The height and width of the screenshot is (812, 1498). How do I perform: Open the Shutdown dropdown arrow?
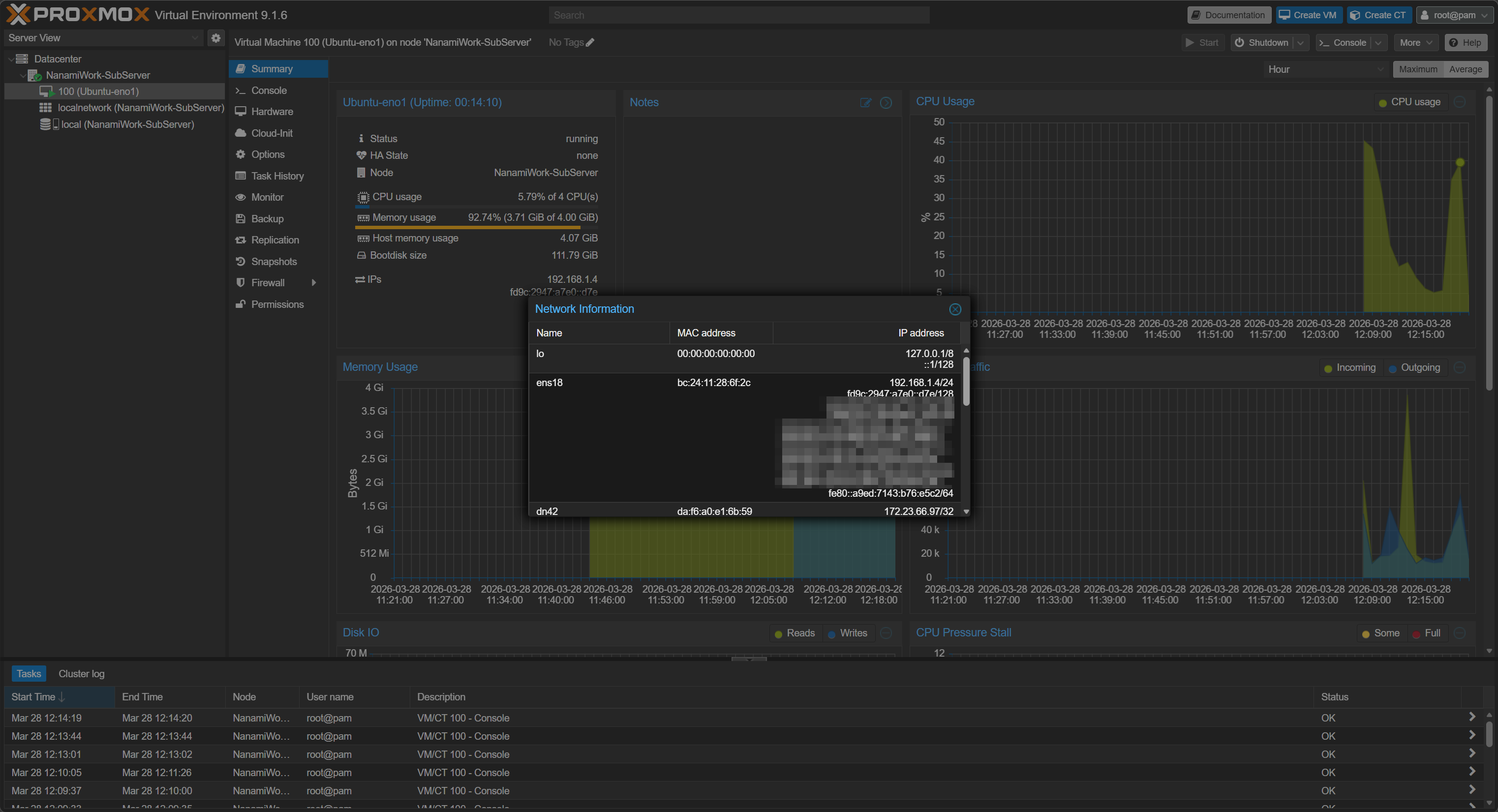(1300, 42)
